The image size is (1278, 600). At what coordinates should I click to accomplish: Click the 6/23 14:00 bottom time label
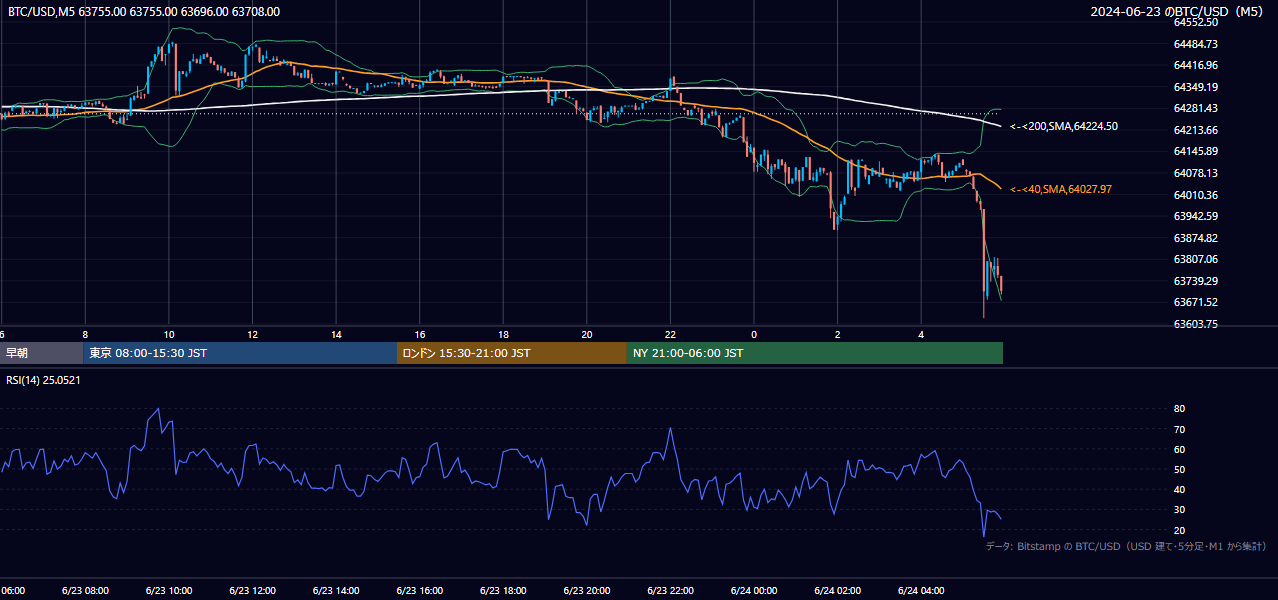click(336, 591)
